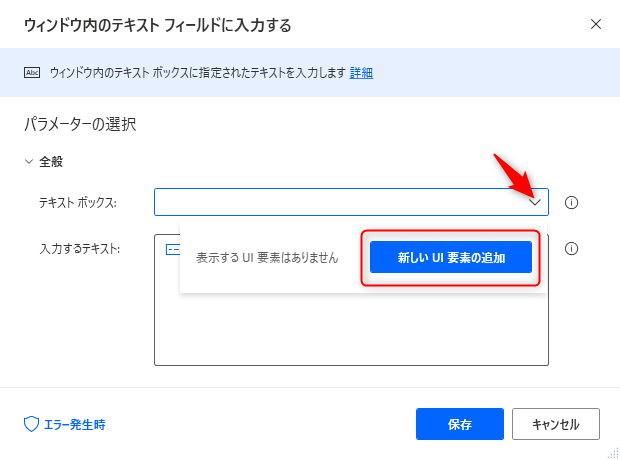Show info icon beside テキスト ボックス field
Screen dimensions: 620x460
[571, 203]
